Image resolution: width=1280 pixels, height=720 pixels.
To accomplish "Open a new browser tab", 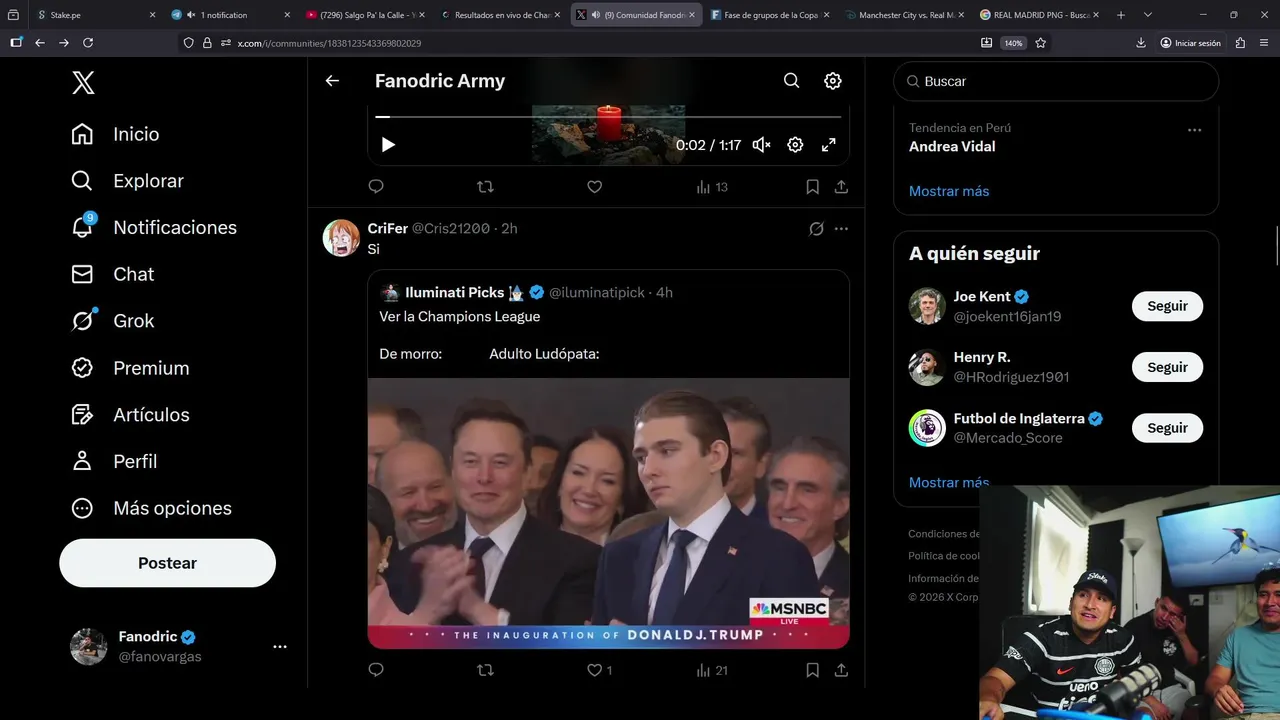I will click(1120, 15).
